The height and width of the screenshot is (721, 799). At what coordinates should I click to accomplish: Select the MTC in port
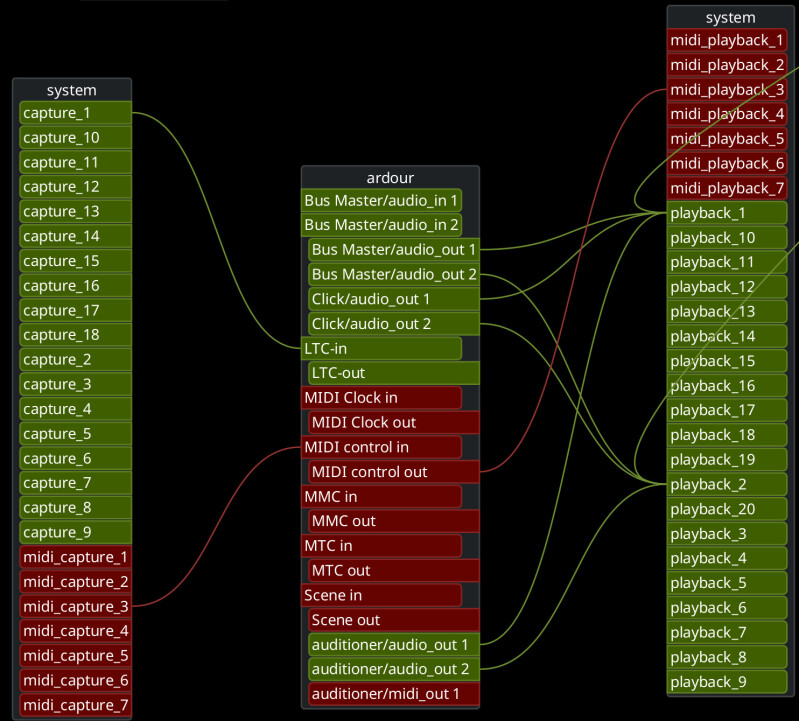click(x=382, y=546)
